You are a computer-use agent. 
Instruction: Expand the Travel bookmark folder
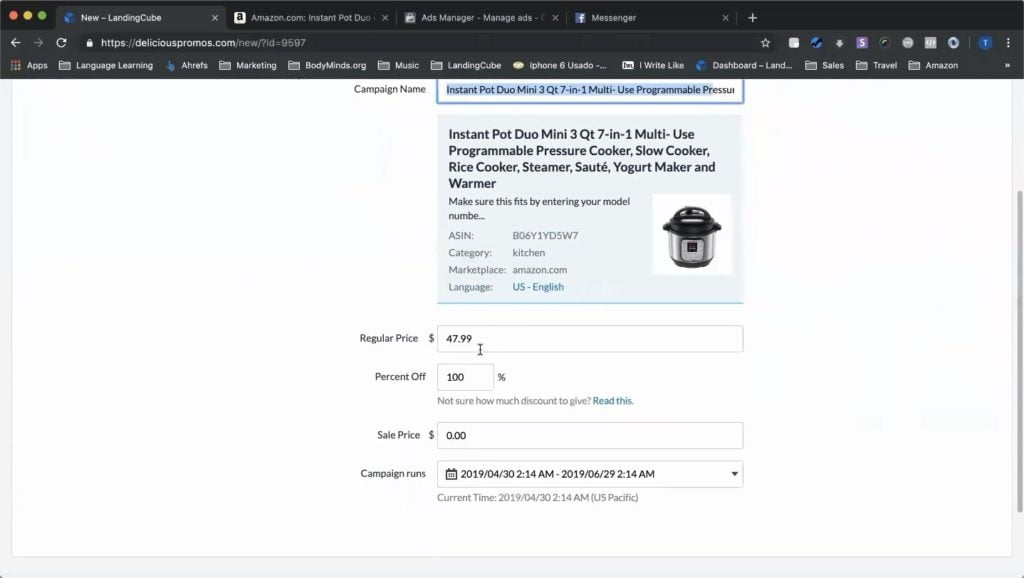pos(876,65)
